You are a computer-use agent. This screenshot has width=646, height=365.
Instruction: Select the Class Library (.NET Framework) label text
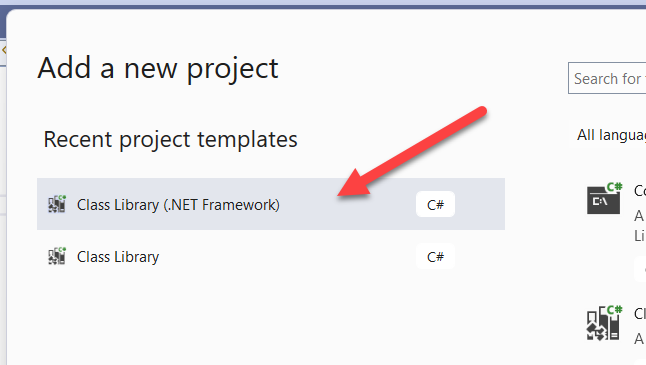pos(178,205)
